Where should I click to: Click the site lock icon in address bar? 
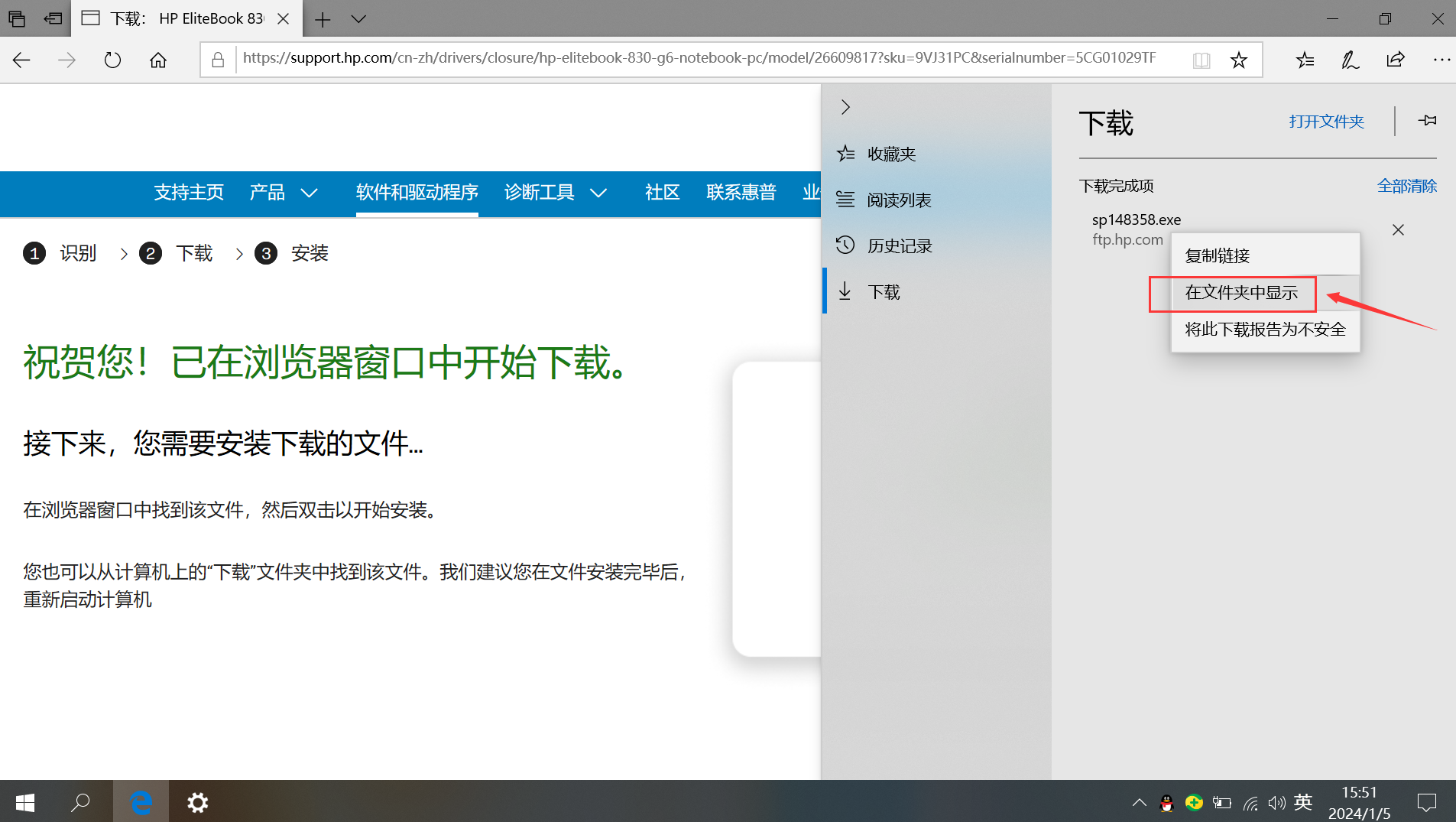tap(218, 60)
